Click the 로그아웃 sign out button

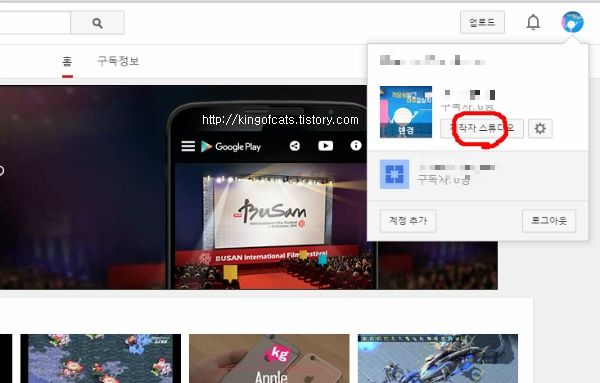[549, 221]
